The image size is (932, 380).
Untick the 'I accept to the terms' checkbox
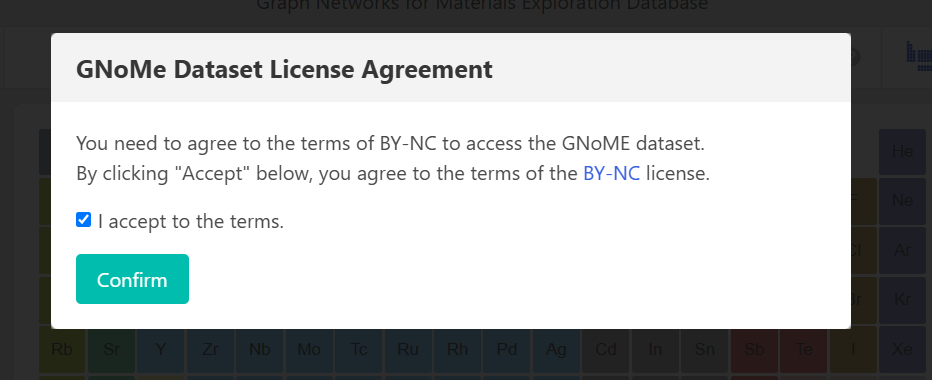click(84, 220)
